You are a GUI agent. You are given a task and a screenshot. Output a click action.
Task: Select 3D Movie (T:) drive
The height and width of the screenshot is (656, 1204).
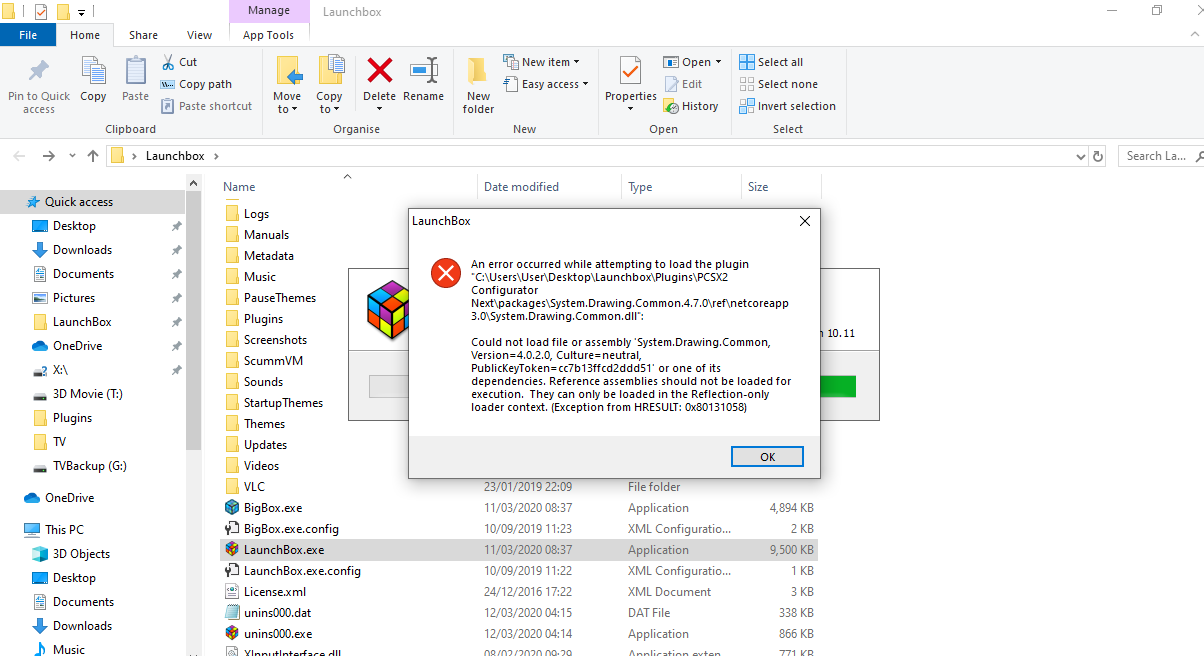(88, 394)
